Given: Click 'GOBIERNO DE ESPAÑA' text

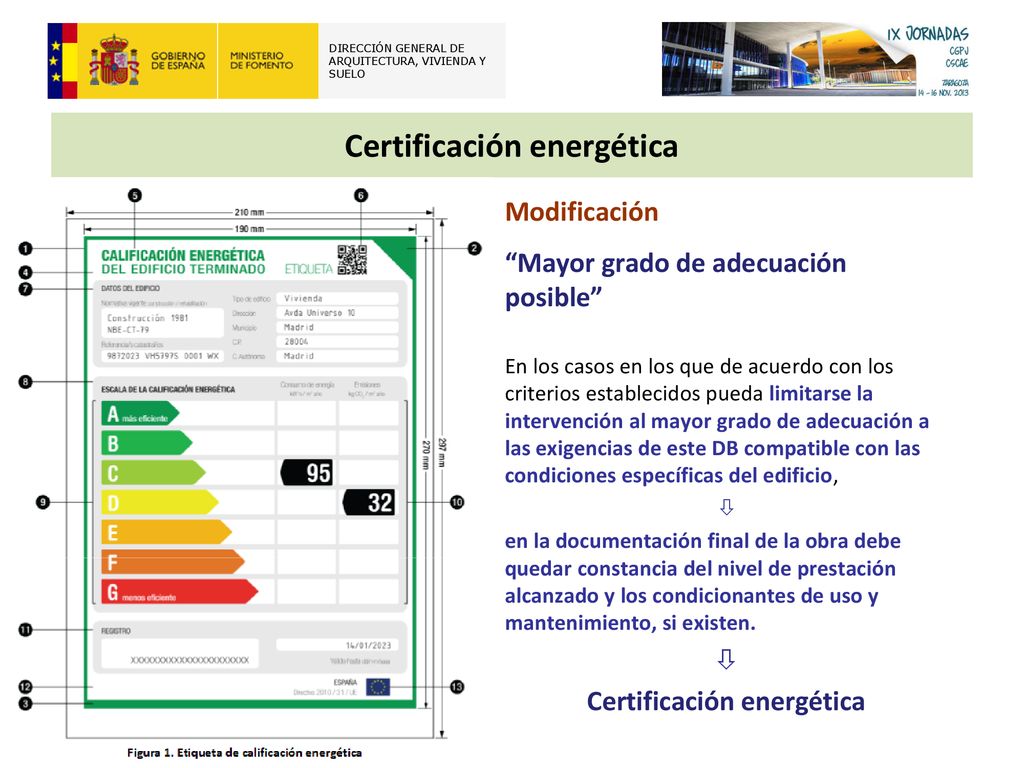Looking at the screenshot, I should (178, 61).
